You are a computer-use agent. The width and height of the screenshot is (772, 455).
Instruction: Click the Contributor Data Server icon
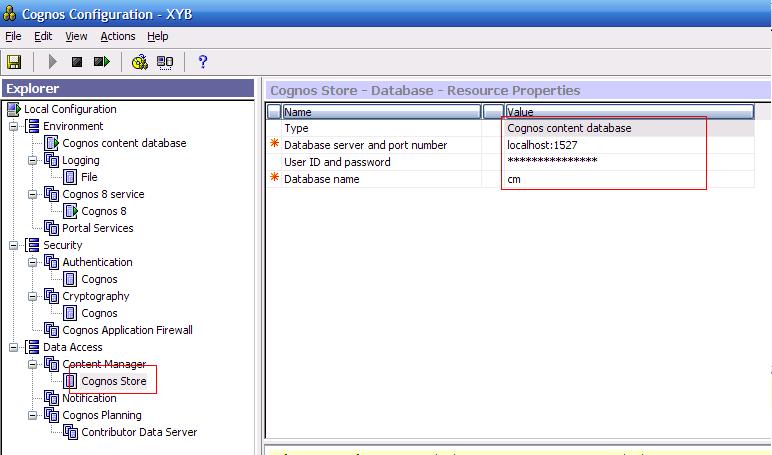tap(70, 432)
